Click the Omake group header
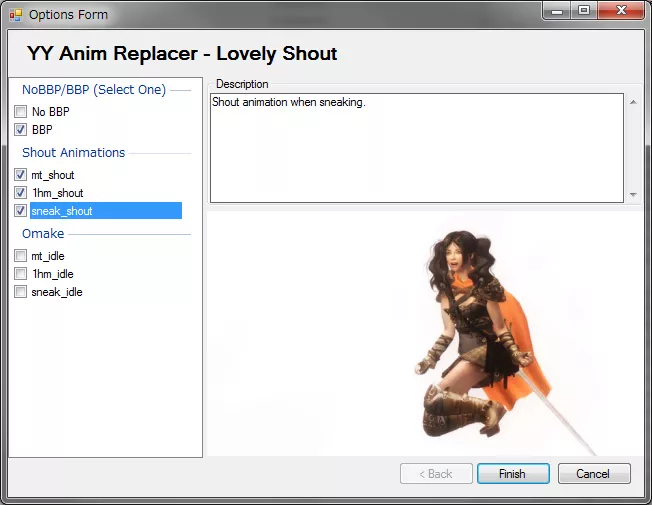This screenshot has height=505, width=652. coord(43,234)
